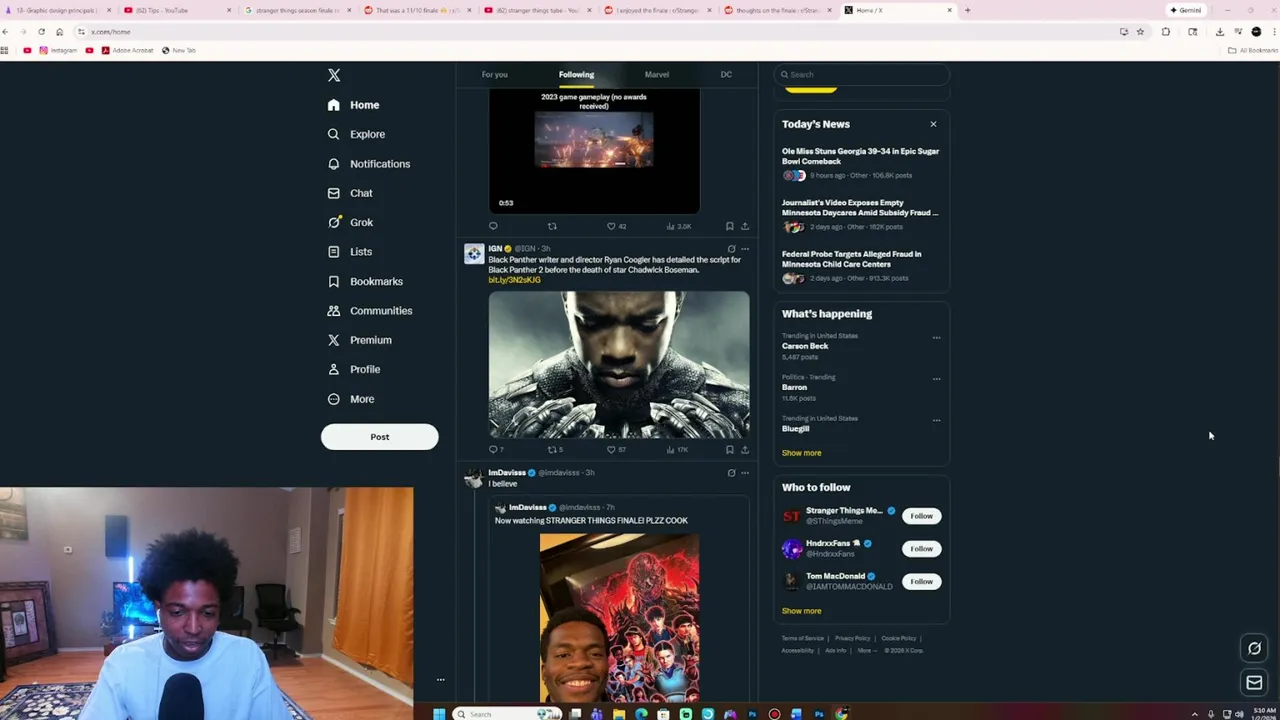The width and height of the screenshot is (1280, 720).
Task: Open Communities in the sidebar
Action: pyautogui.click(x=369, y=311)
